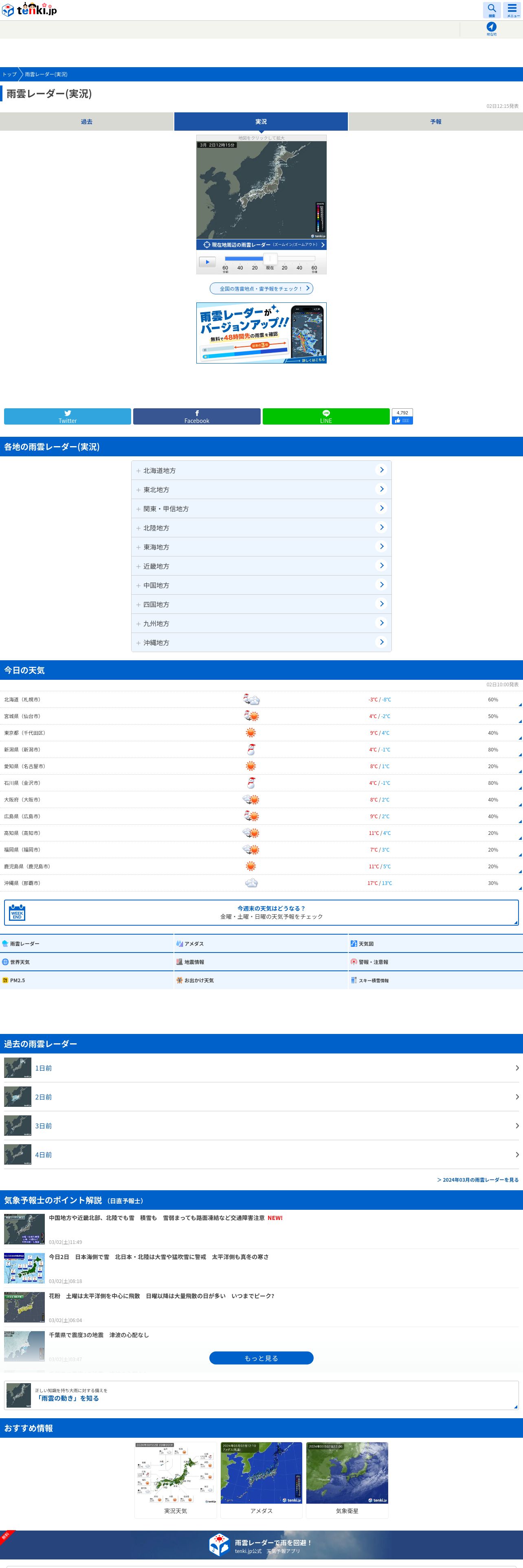523x1568 pixels.
Task: Open 大阪府（大阪市）weather row
Action: (261, 800)
